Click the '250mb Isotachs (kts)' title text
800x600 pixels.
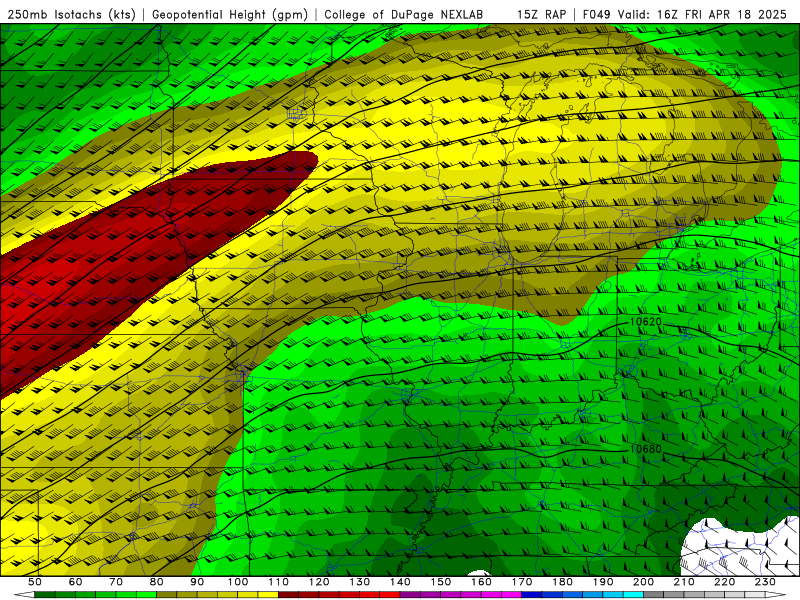(72, 15)
